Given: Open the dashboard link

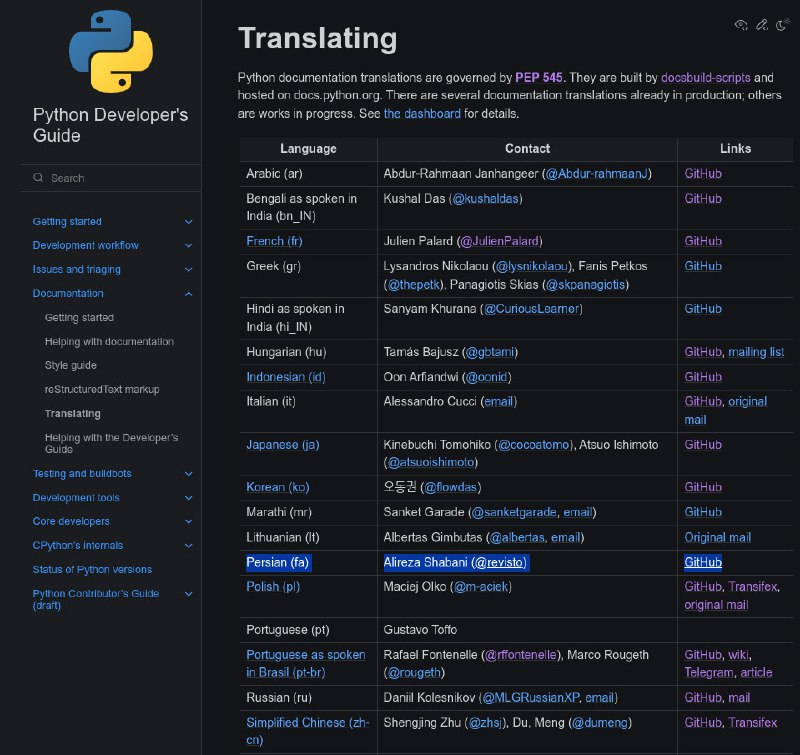Looking at the screenshot, I should [422, 113].
